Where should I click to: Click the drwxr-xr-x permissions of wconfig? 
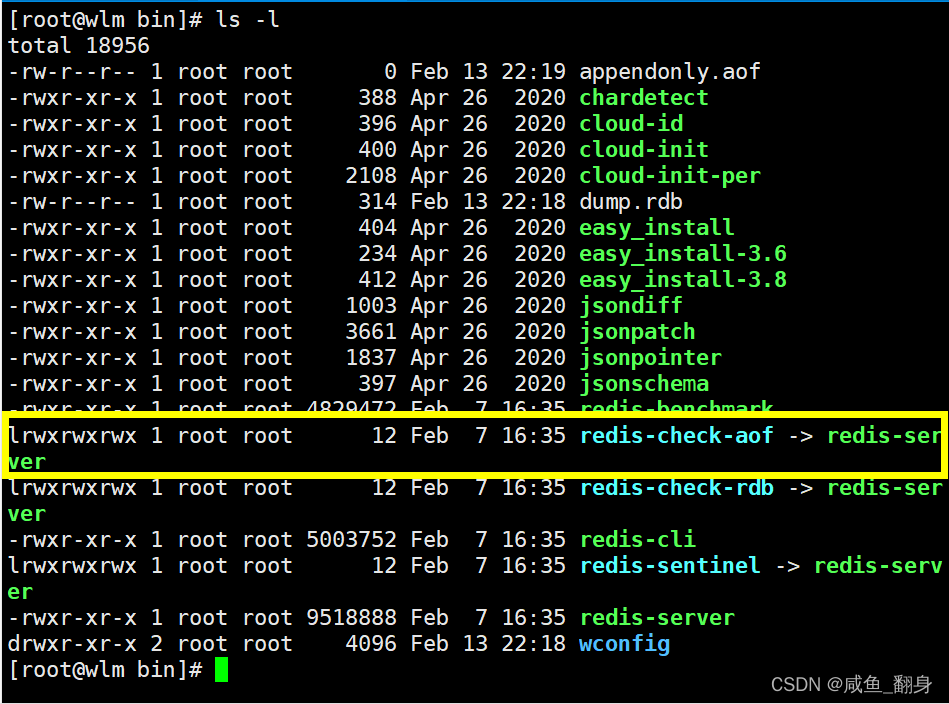pos(73,644)
